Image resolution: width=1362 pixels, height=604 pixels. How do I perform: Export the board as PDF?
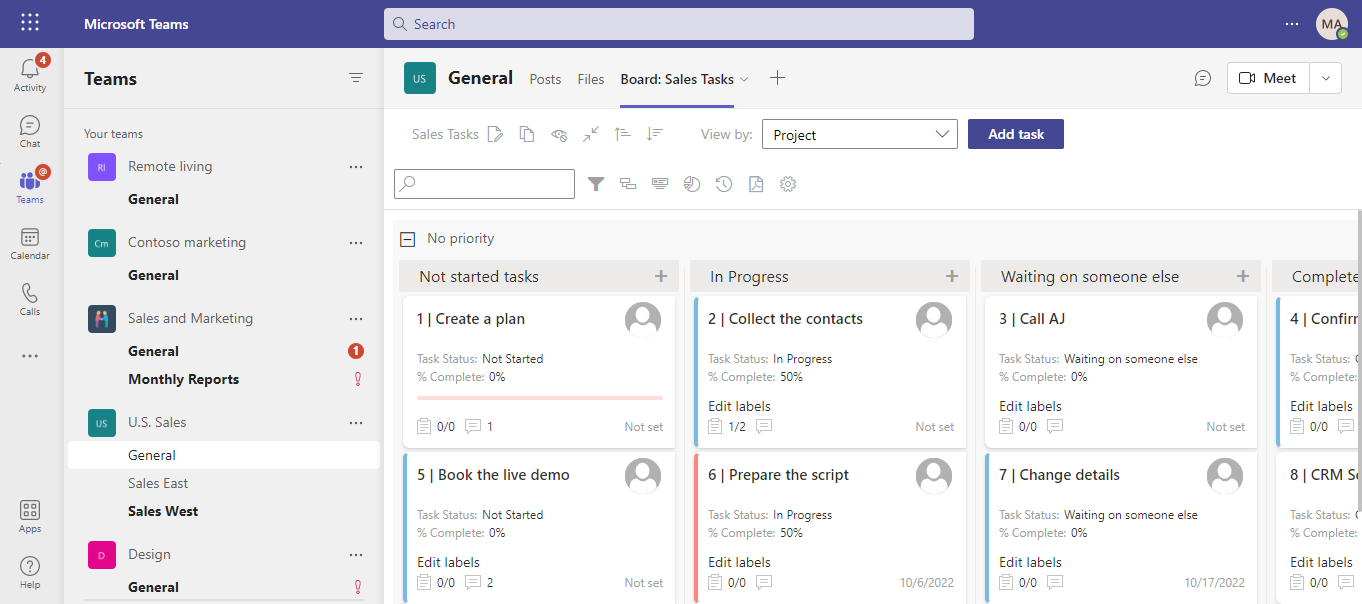[x=756, y=184]
